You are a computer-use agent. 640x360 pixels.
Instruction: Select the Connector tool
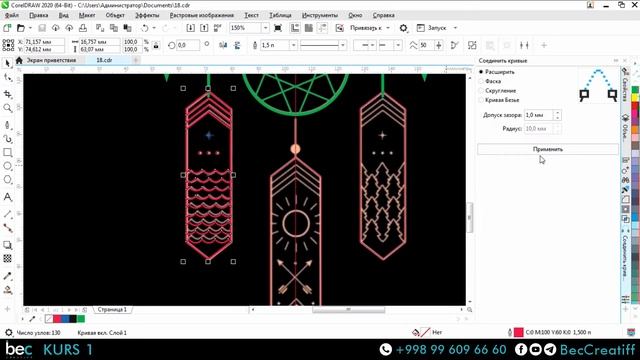[x=7, y=228]
